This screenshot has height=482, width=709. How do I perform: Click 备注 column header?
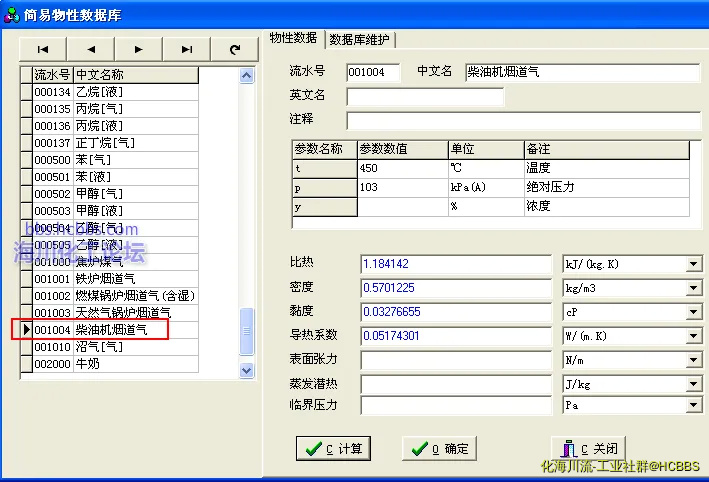607,149
